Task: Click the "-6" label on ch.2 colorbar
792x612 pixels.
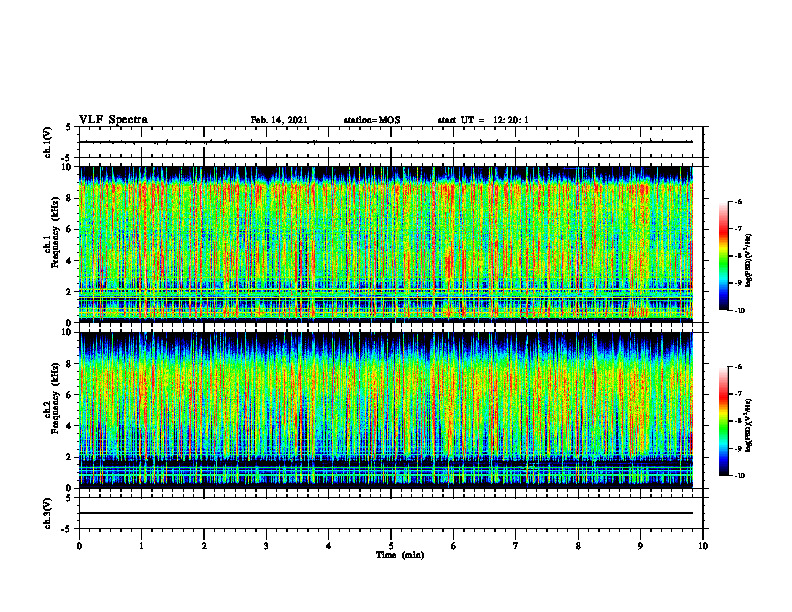Action: pos(738,367)
